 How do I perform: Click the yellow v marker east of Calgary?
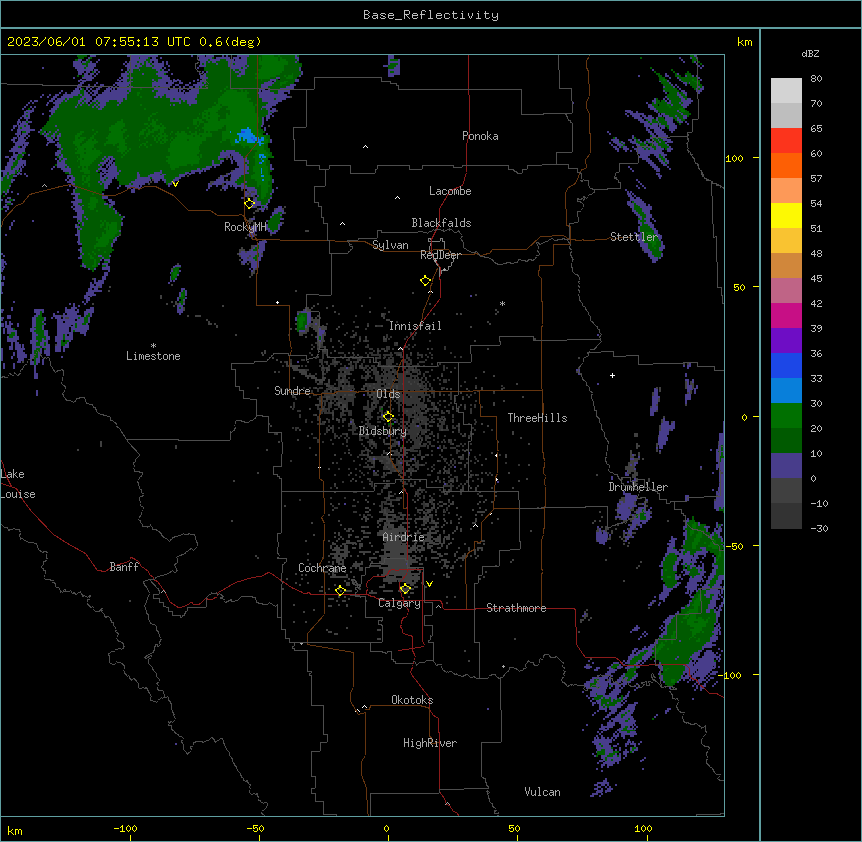429,584
